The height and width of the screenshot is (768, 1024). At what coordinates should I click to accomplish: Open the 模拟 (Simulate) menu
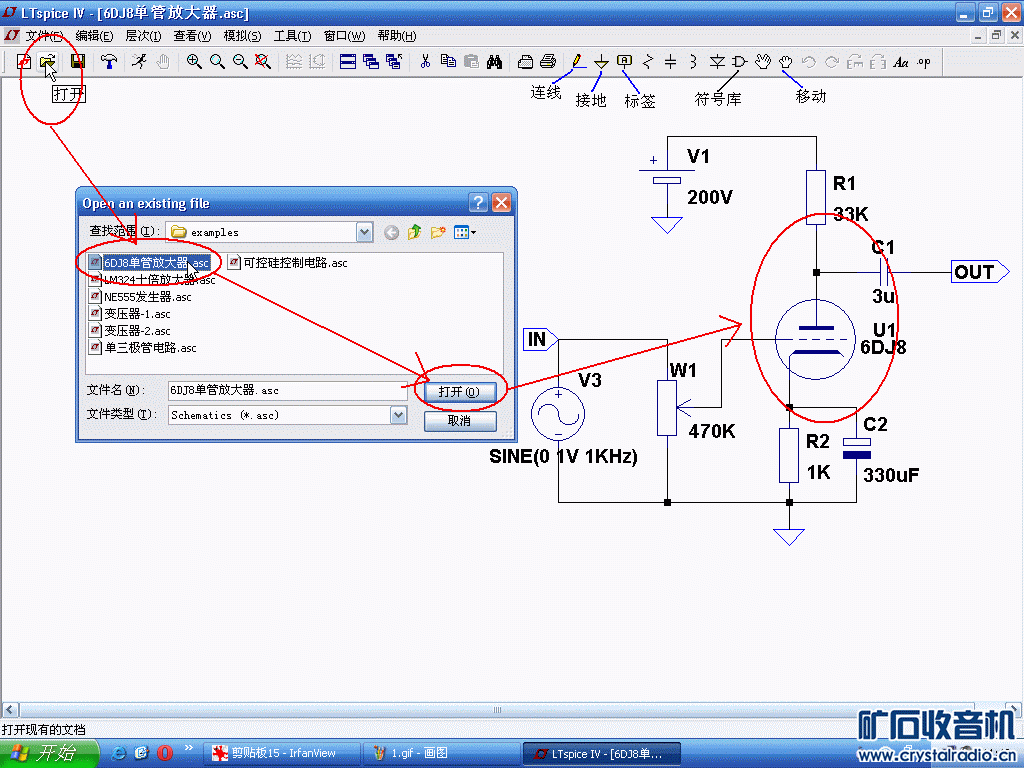242,35
